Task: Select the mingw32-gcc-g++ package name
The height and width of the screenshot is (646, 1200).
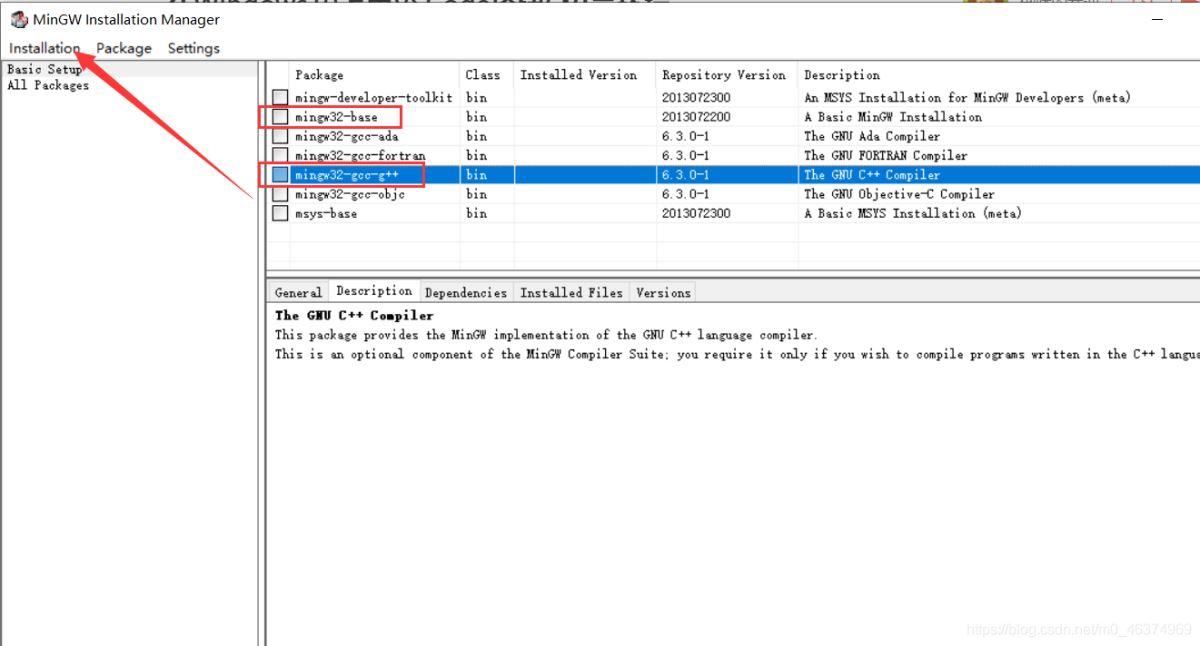Action: (x=346, y=175)
